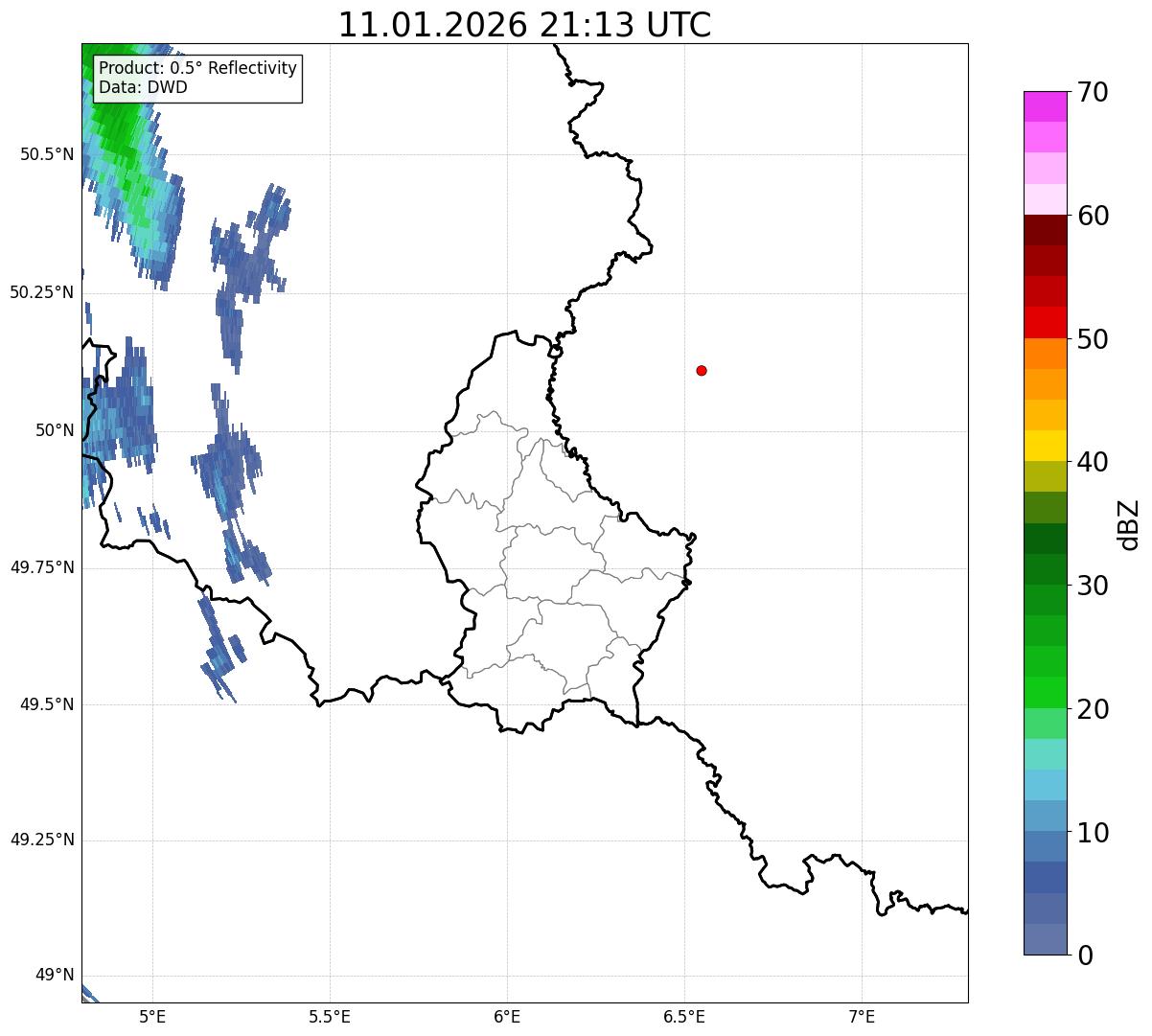1152x1036 pixels.
Task: Click the dark maroon swatch just below 60
Action: [x=1045, y=230]
